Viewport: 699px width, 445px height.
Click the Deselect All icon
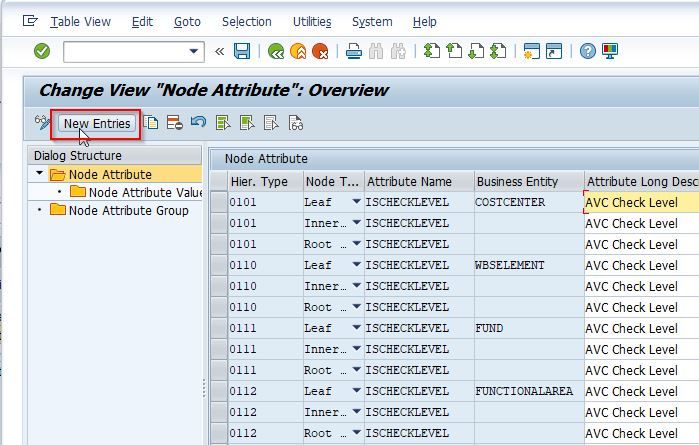[271, 123]
